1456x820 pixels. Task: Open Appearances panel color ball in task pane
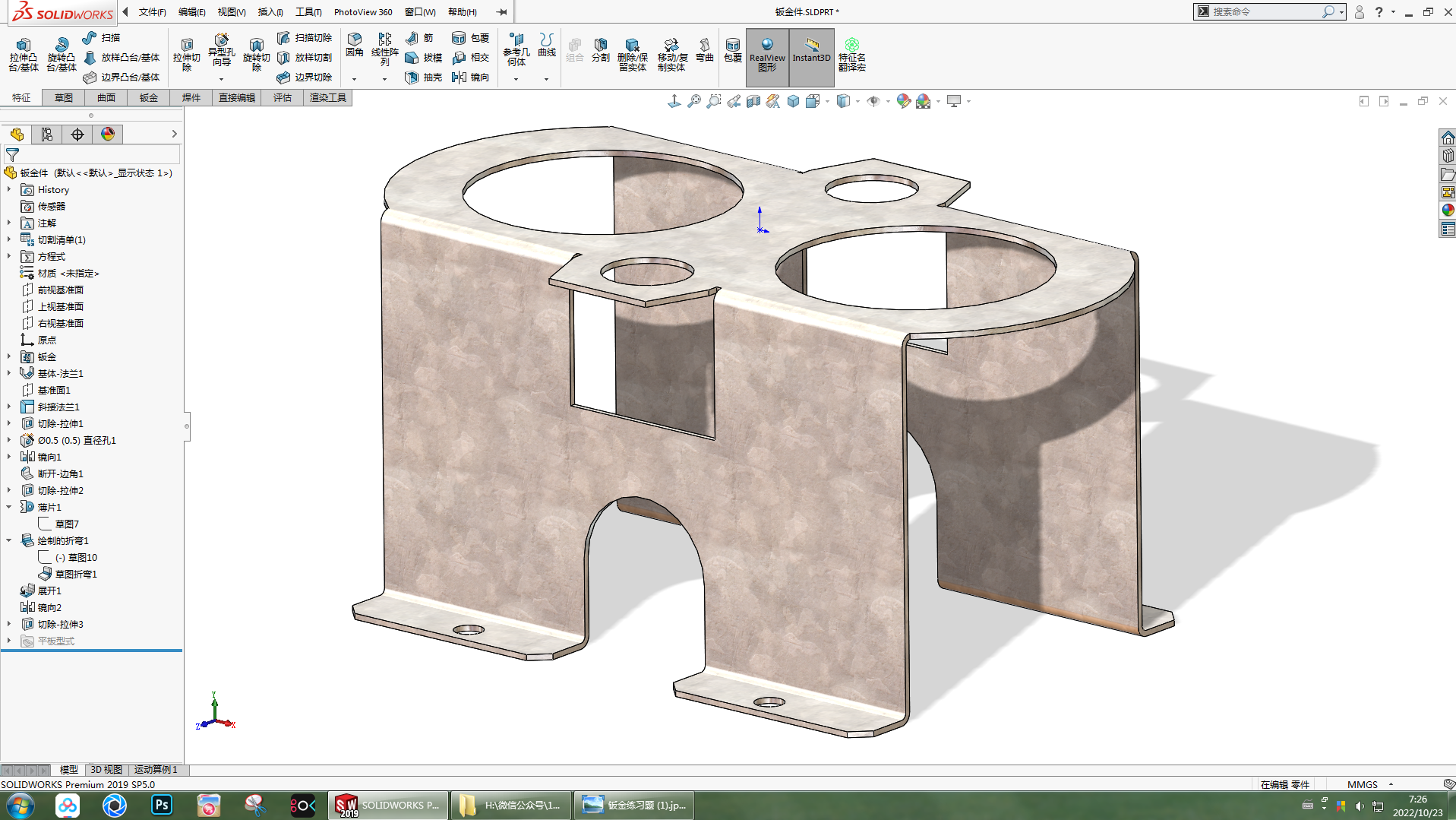pos(1448,211)
